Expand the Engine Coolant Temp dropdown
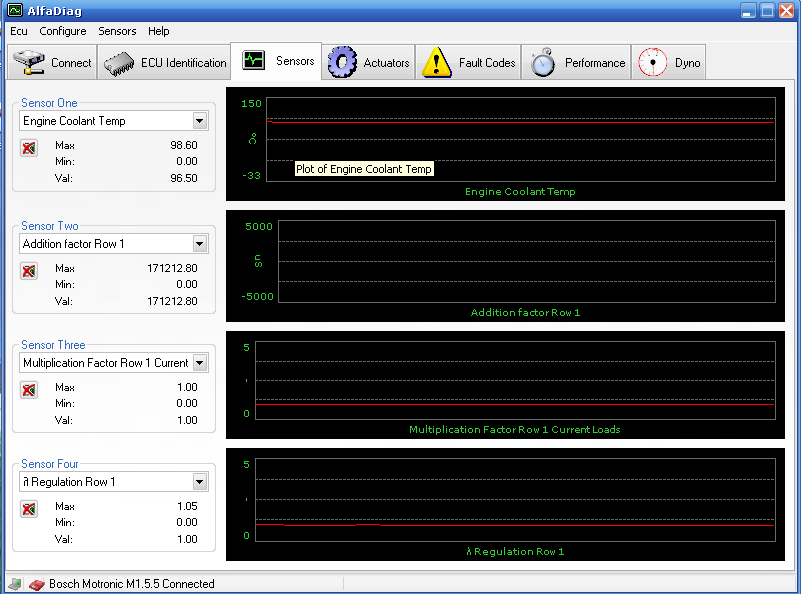The width and height of the screenshot is (801, 594). point(200,121)
